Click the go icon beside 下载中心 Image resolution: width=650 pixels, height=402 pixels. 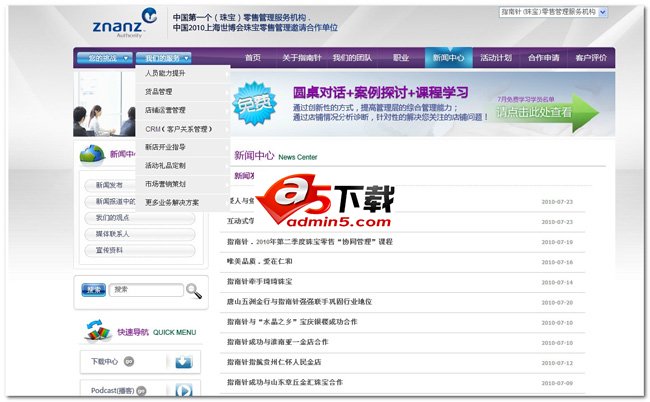click(x=129, y=361)
